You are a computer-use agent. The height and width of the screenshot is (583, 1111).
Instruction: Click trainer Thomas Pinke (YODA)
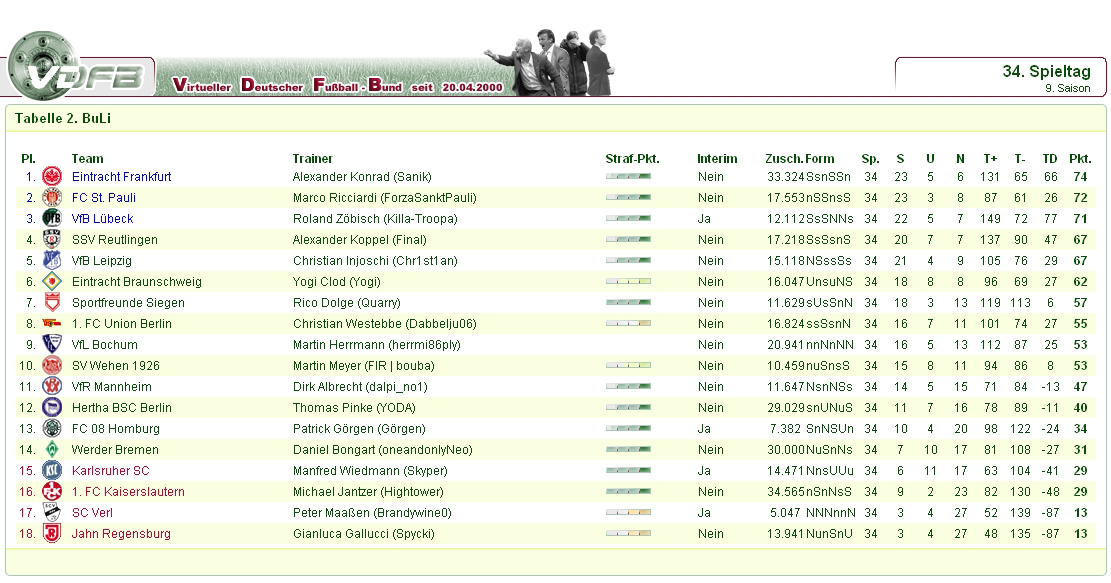click(x=354, y=408)
